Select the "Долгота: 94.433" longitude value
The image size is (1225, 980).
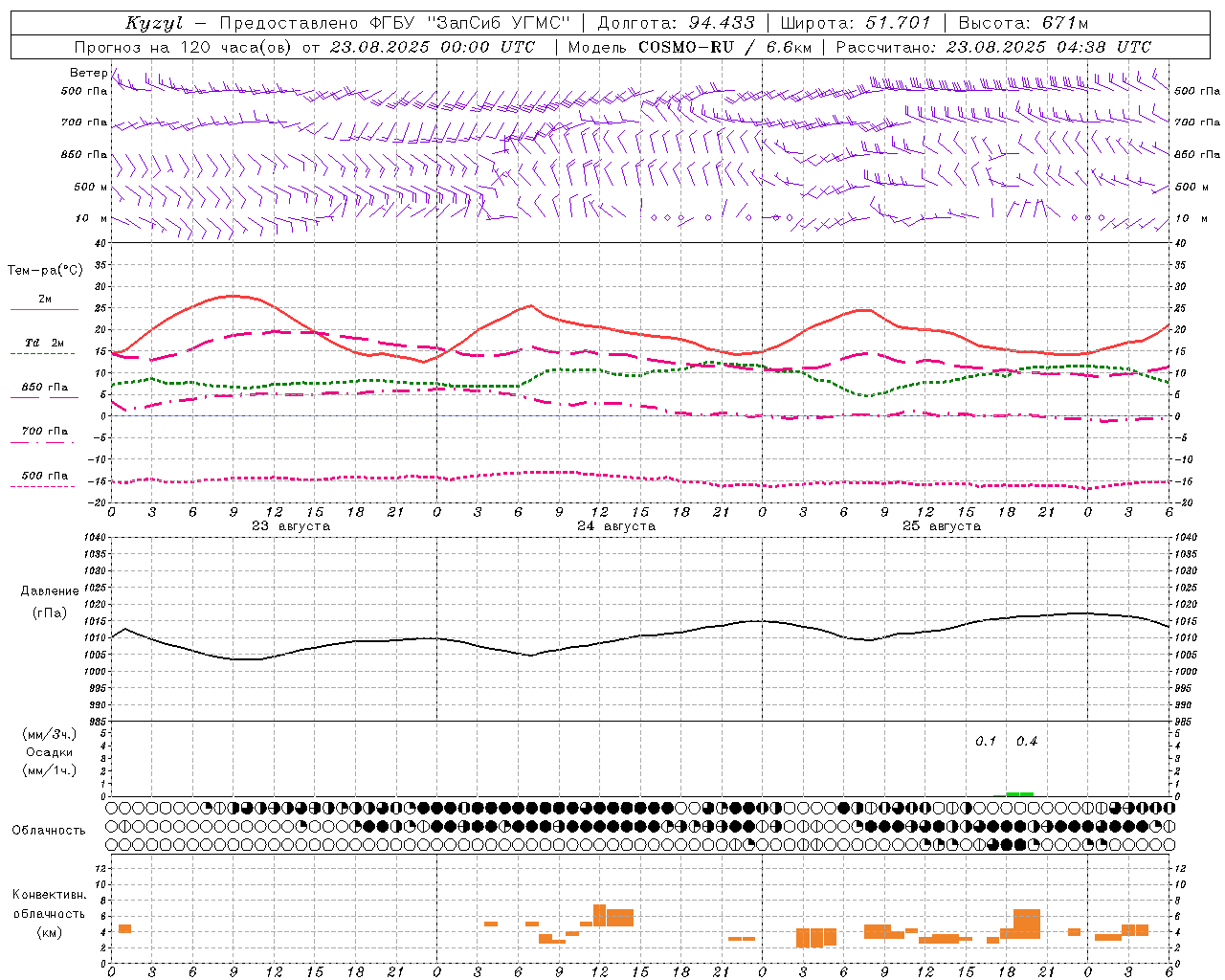[676, 23]
